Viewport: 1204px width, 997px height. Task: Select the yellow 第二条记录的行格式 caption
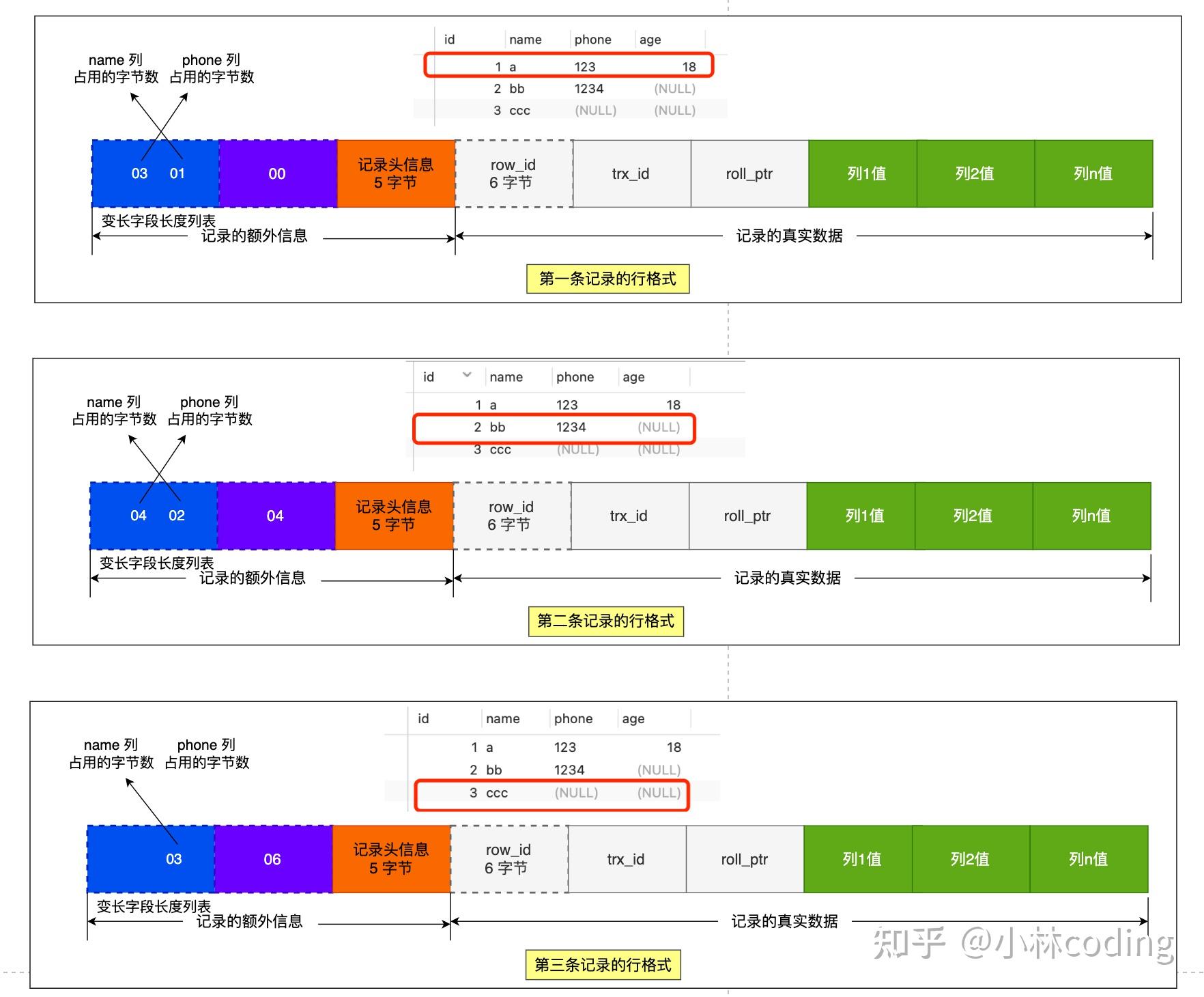pyautogui.click(x=606, y=621)
